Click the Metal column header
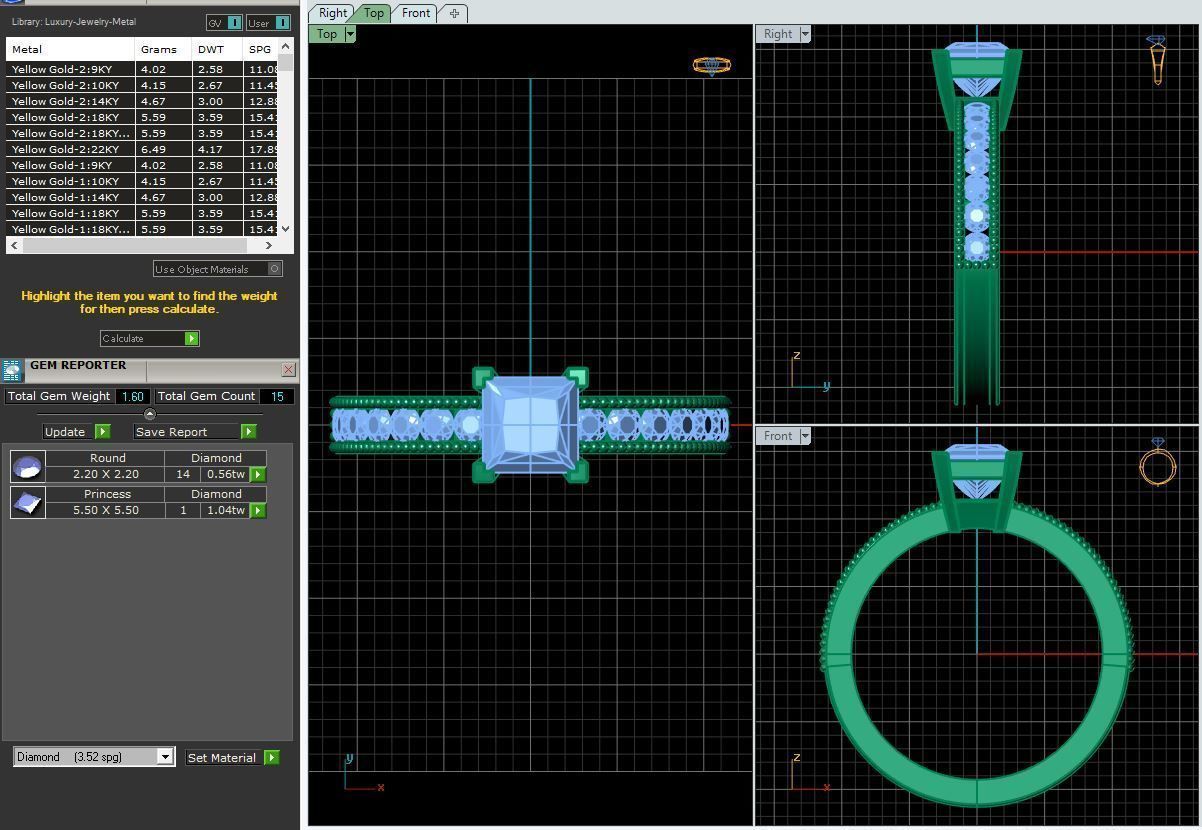 click(70, 49)
